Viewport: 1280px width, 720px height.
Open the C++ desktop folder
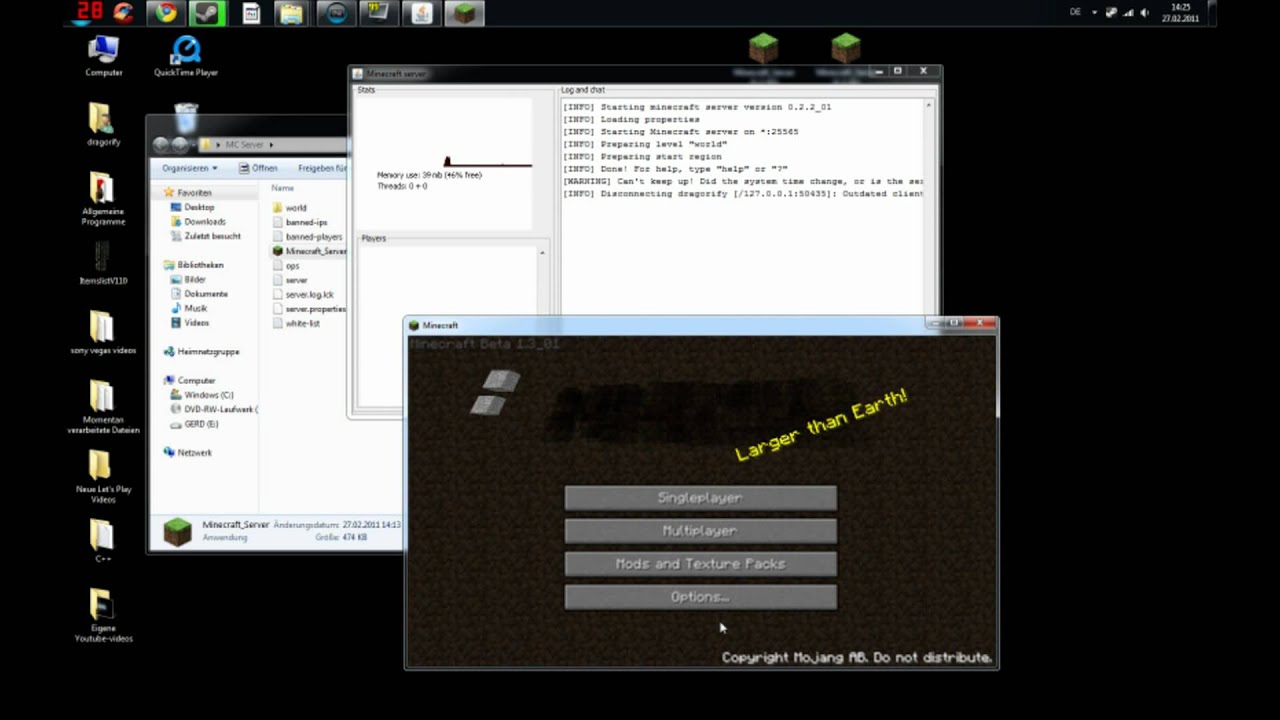[x=103, y=541]
